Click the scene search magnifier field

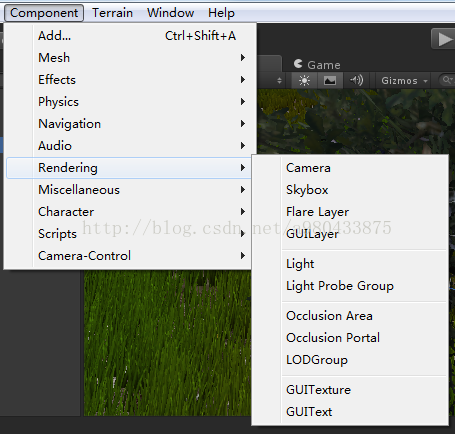[447, 80]
